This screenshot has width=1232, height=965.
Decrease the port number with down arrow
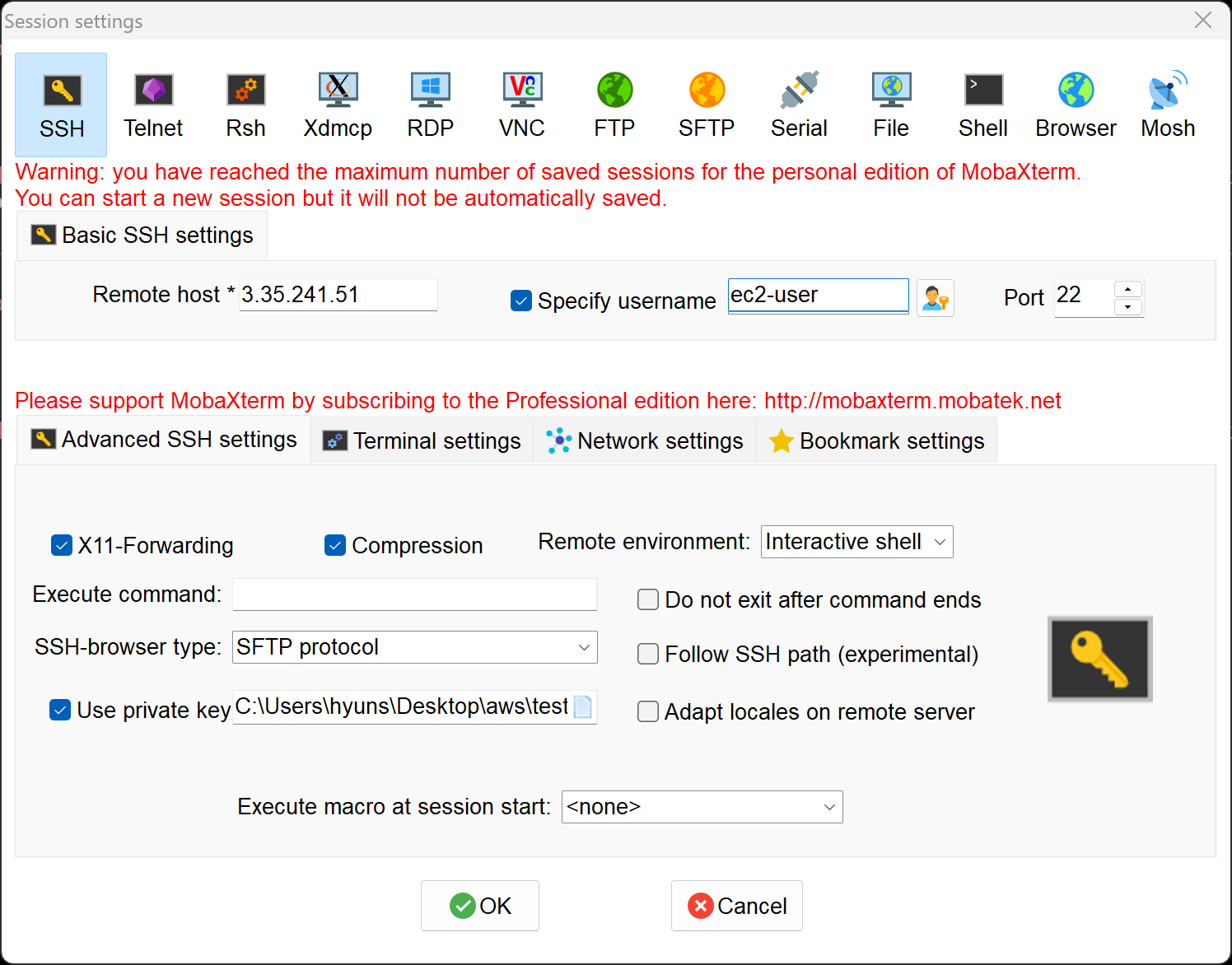point(1128,307)
